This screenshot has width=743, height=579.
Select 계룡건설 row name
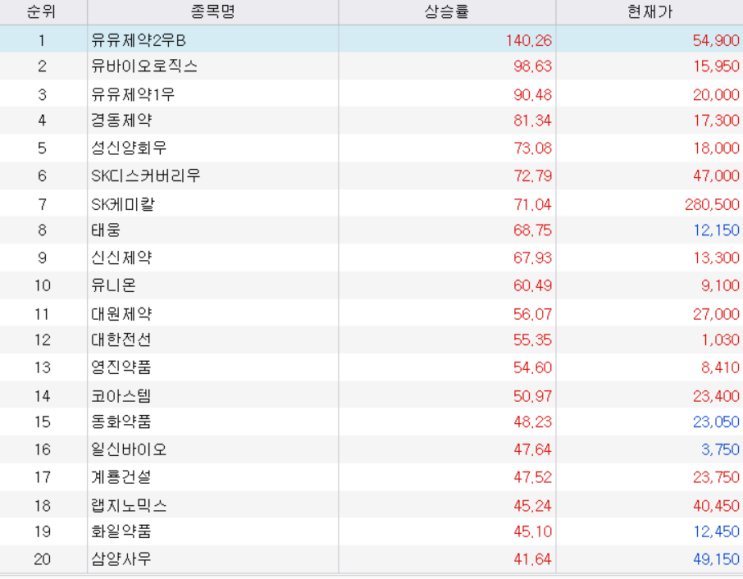121,477
